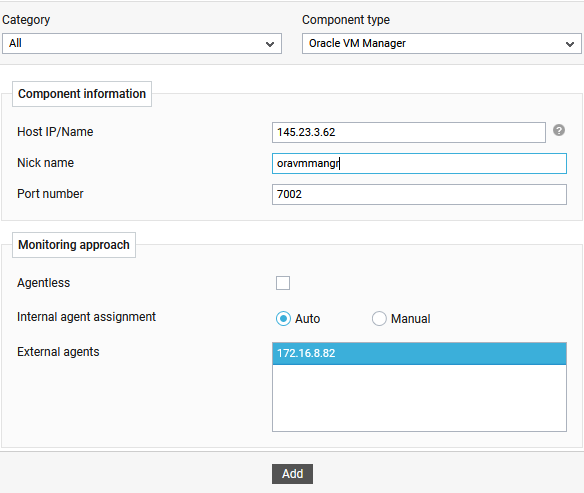Choose Manual internal agent assignment
The width and height of the screenshot is (584, 493).
point(379,318)
